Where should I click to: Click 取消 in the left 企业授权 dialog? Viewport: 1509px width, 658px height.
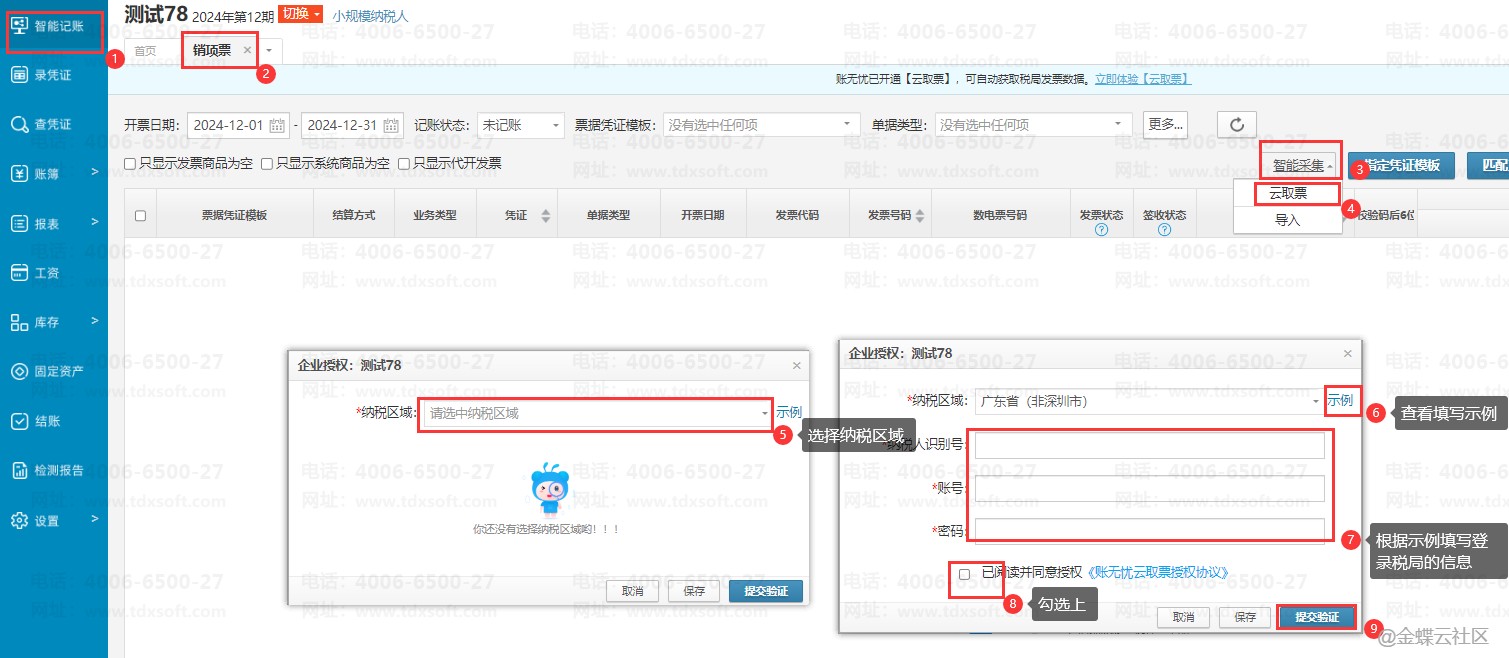(x=632, y=591)
